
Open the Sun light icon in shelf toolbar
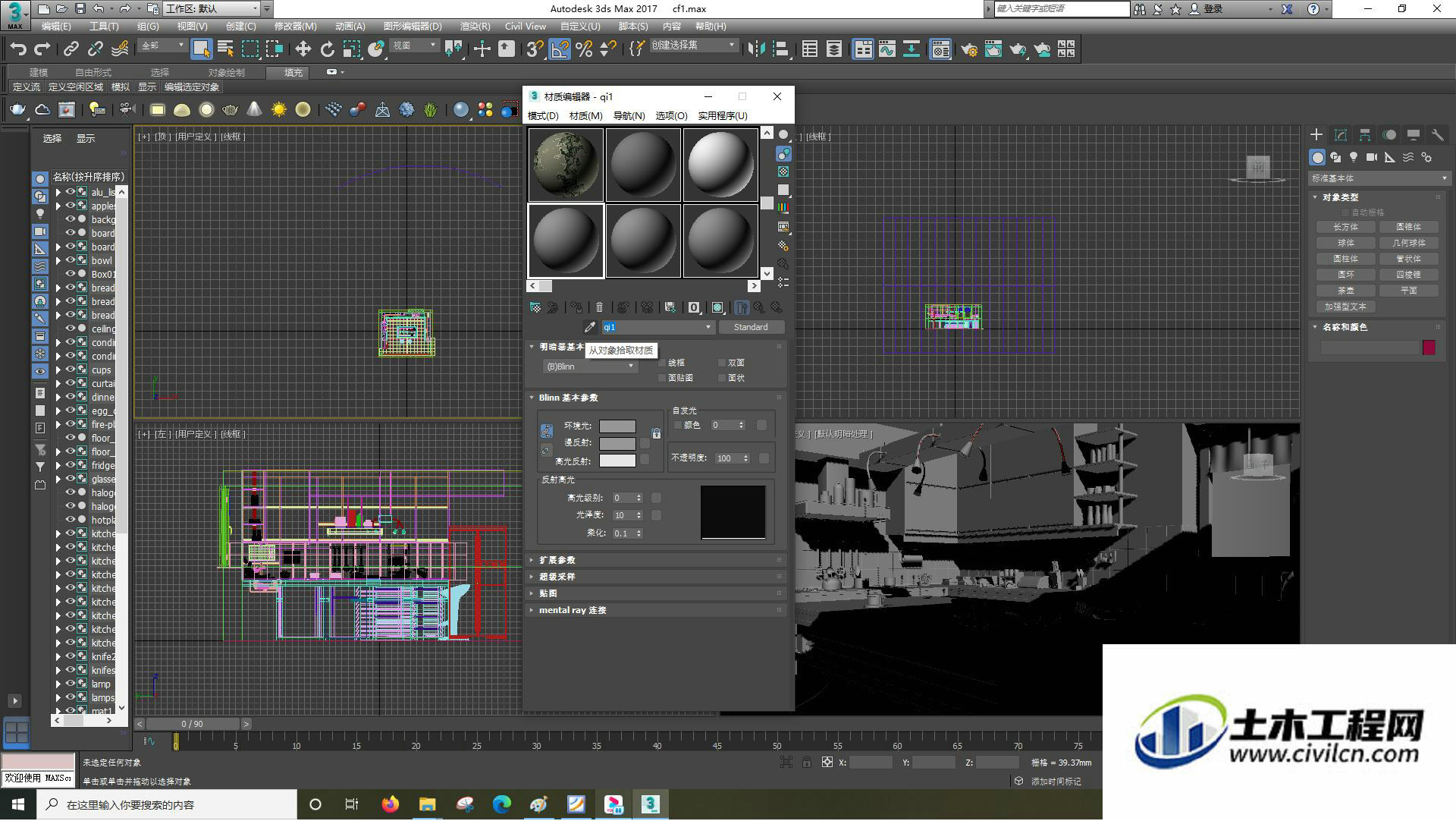click(279, 110)
